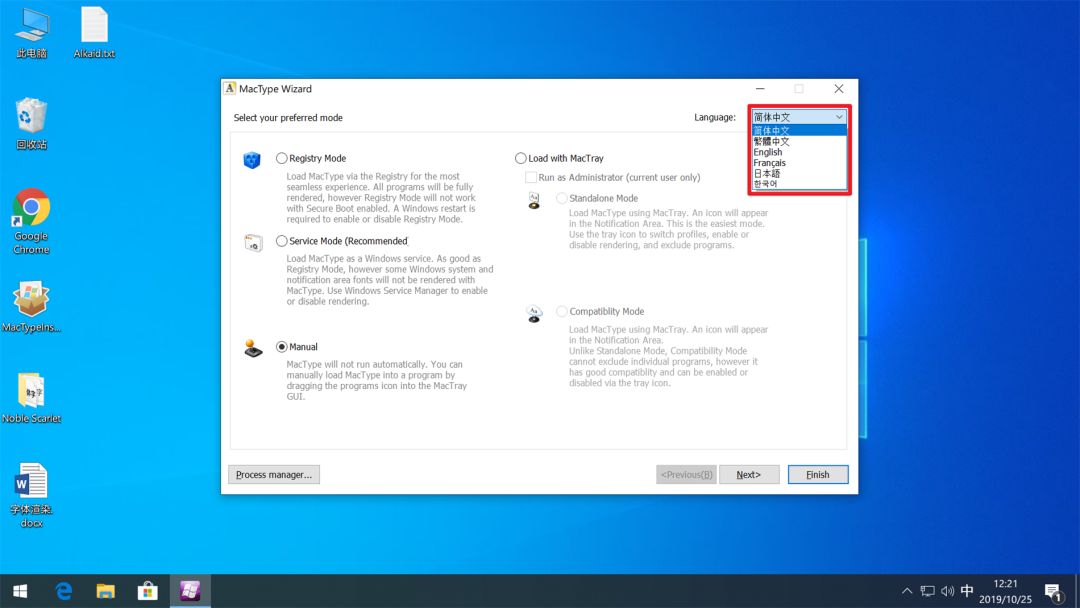Viewport: 1080px width, 608px height.
Task: Select the disabled Standalone Mode radio
Action: coord(562,198)
